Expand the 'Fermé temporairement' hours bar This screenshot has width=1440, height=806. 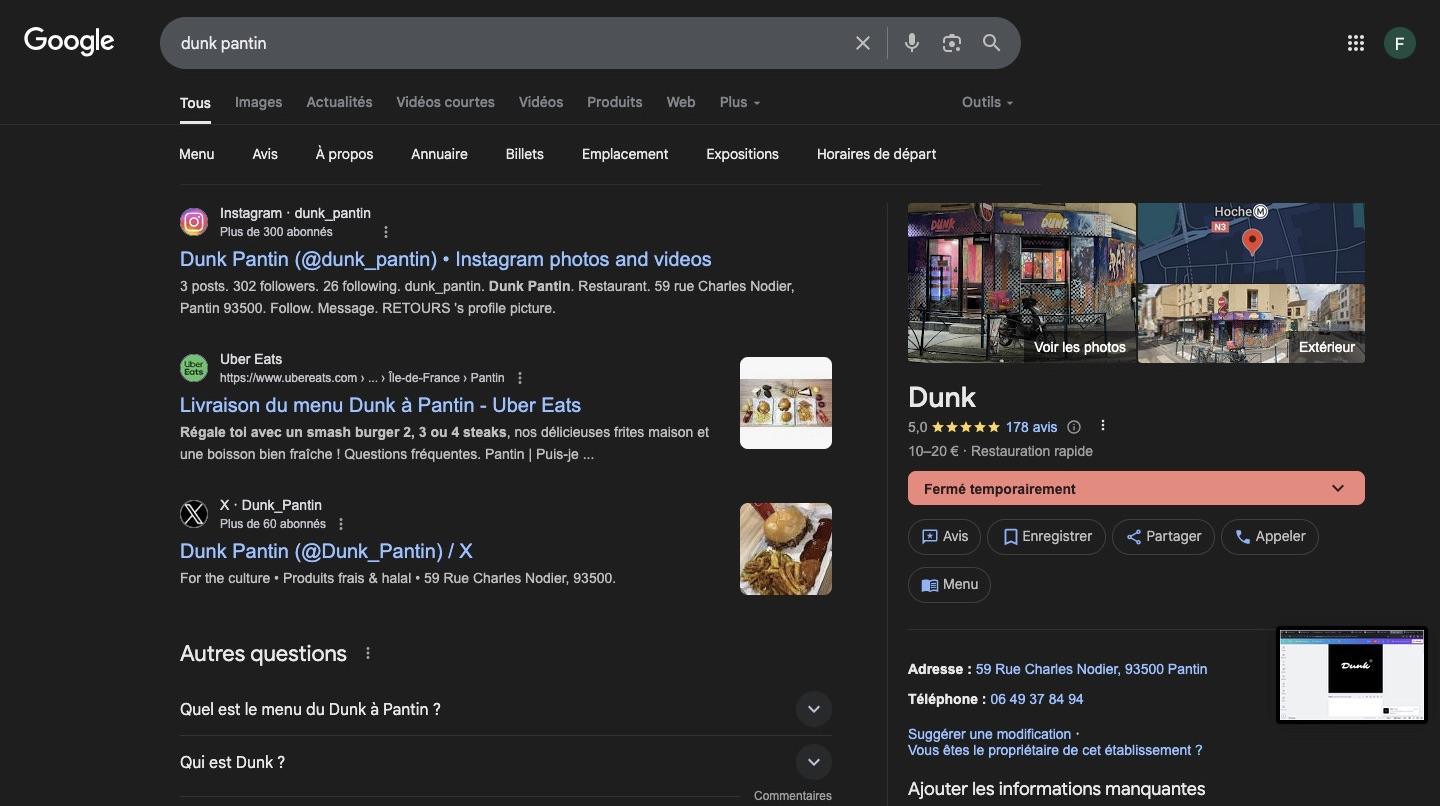[1337, 489]
